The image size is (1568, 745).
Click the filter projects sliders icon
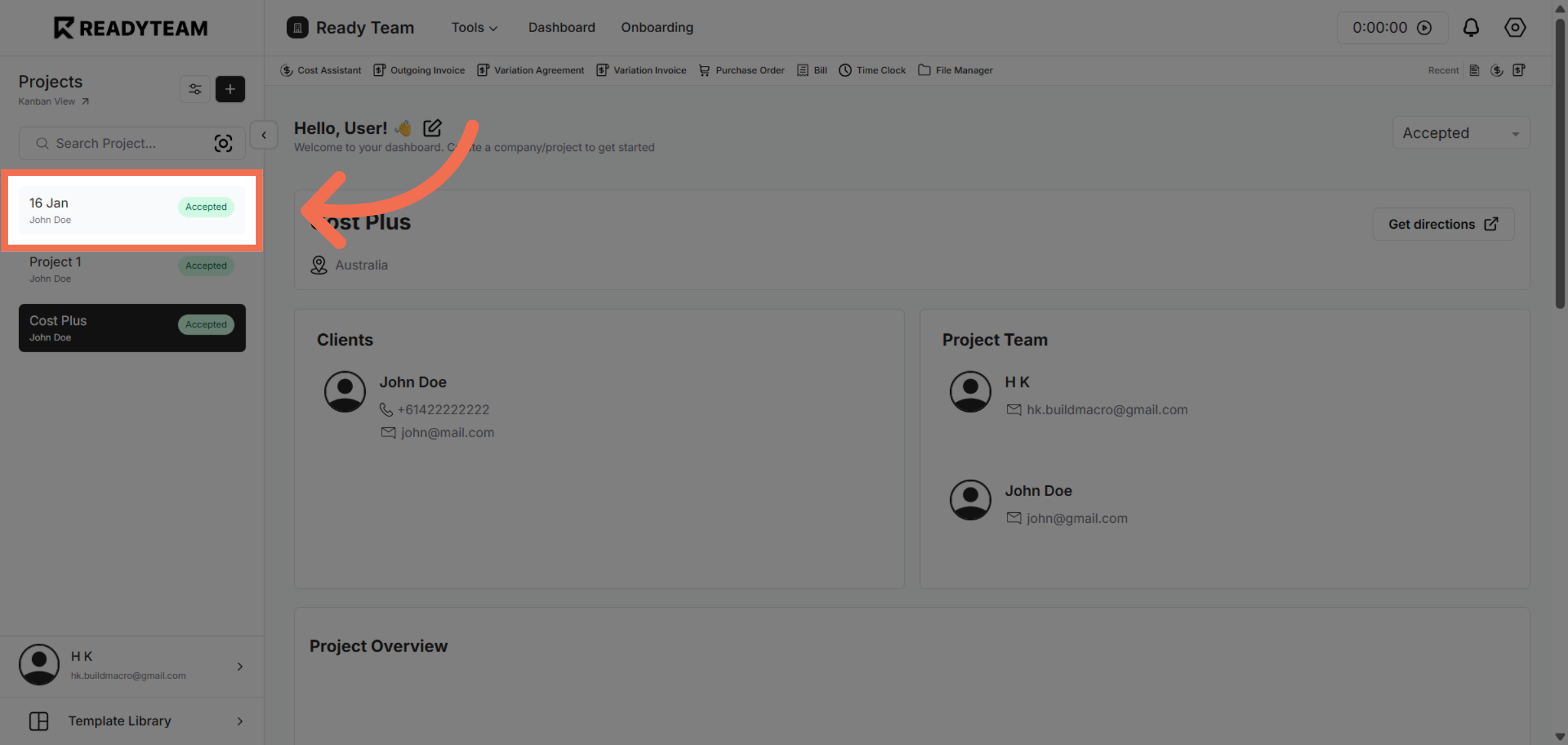pyautogui.click(x=195, y=89)
